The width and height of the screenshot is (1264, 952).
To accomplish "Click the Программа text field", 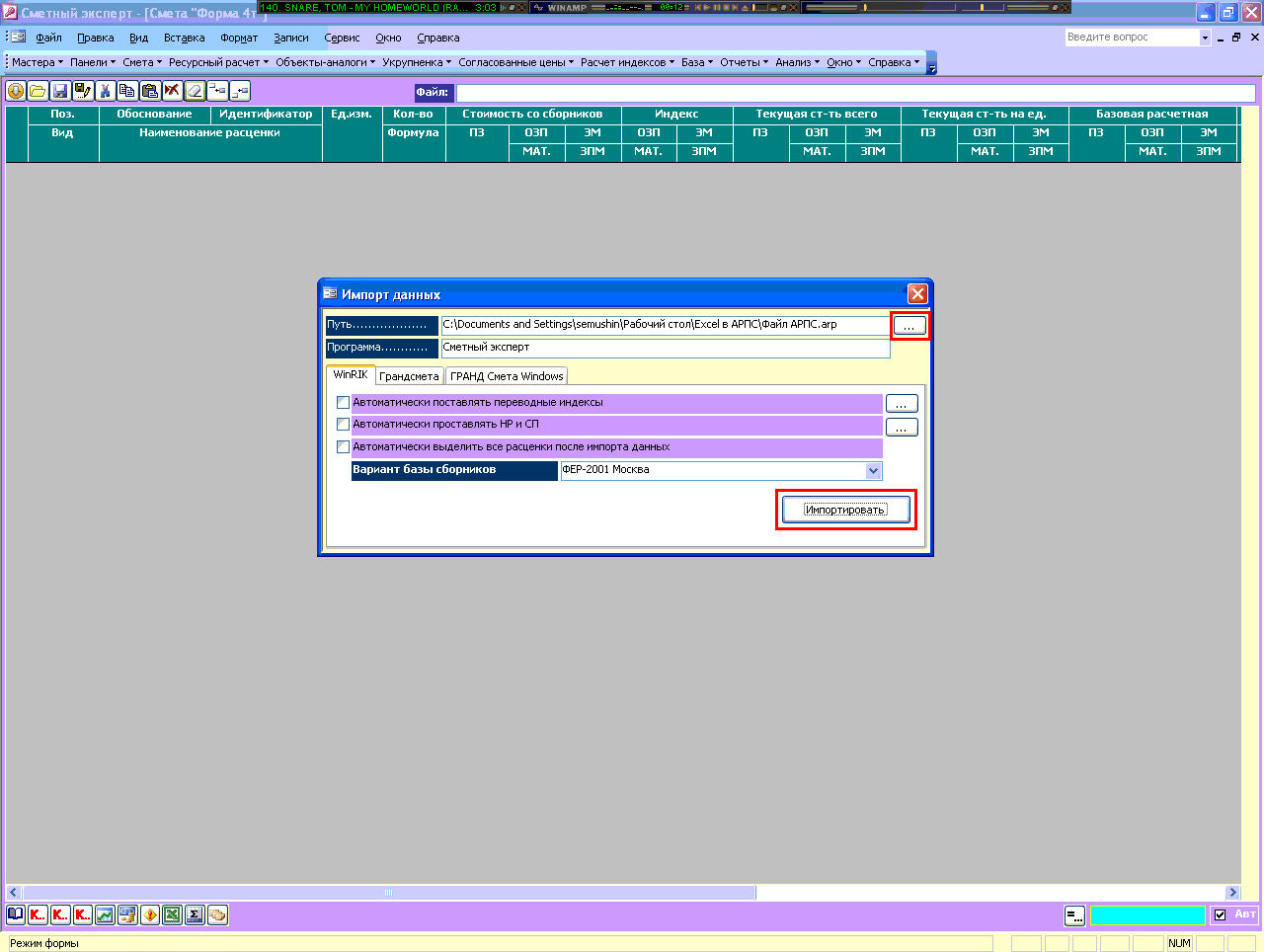I will point(666,349).
